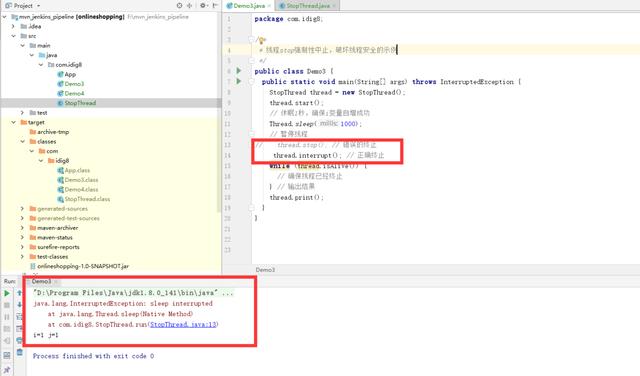640x376 pixels.
Task: Click the collapse all icon in Project panel
Action: (x=189, y=6)
